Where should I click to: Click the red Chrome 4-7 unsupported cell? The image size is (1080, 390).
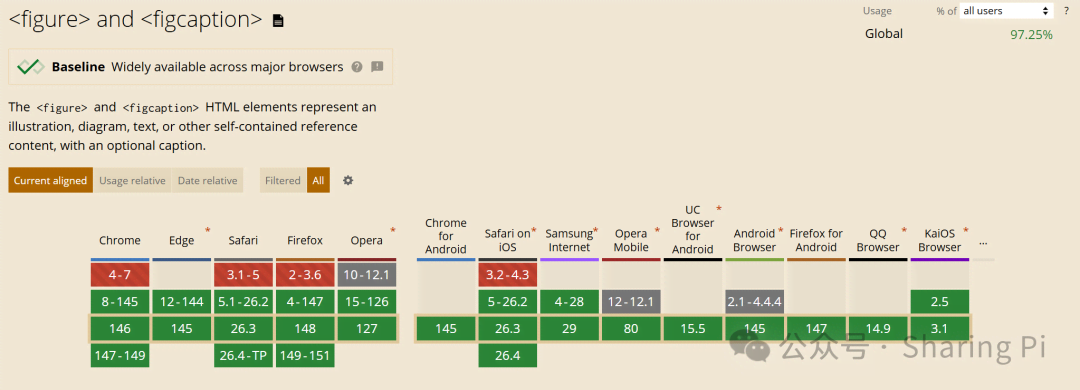pos(120,275)
